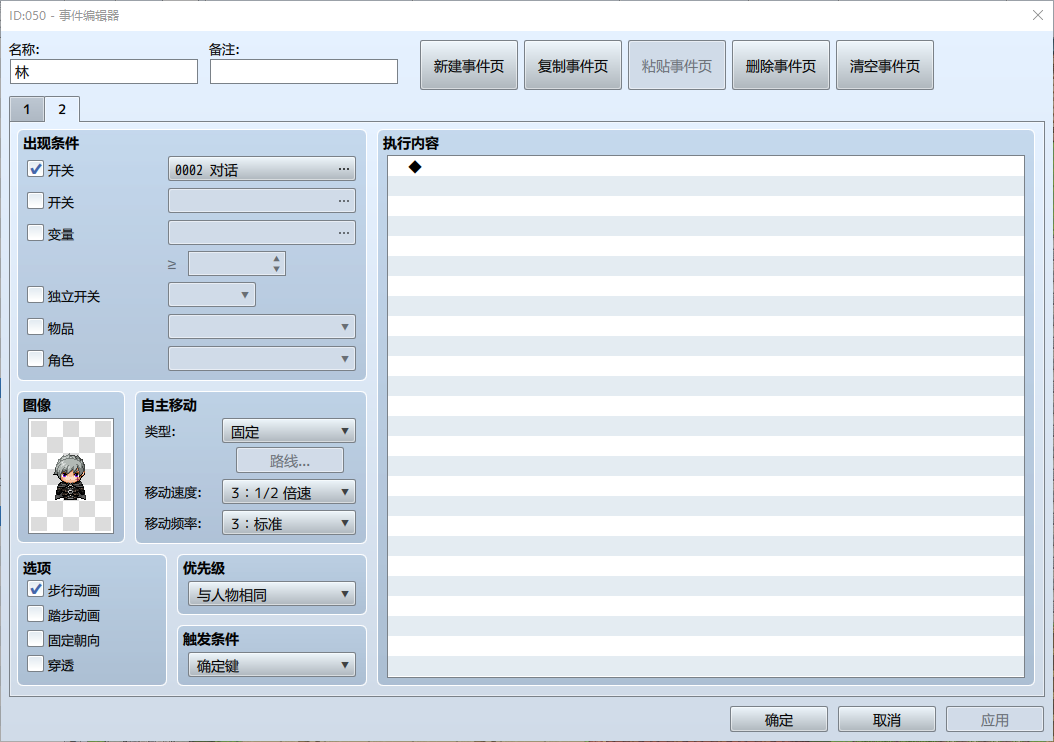
Task: Expand the 物品 dropdown
Action: [261, 327]
